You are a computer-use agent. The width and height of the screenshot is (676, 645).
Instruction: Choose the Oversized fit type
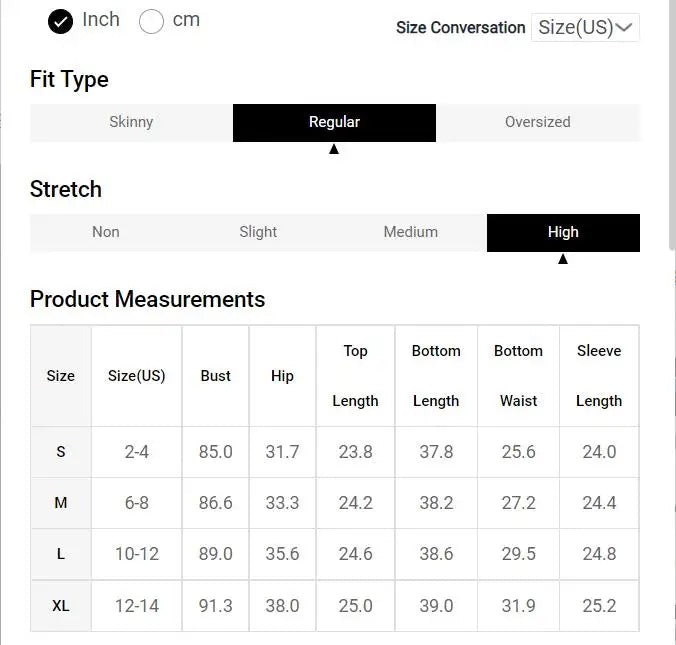[538, 122]
